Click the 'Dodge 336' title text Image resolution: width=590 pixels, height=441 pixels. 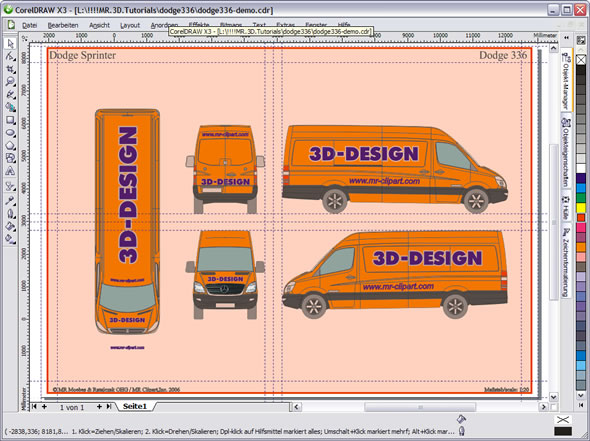click(x=503, y=55)
